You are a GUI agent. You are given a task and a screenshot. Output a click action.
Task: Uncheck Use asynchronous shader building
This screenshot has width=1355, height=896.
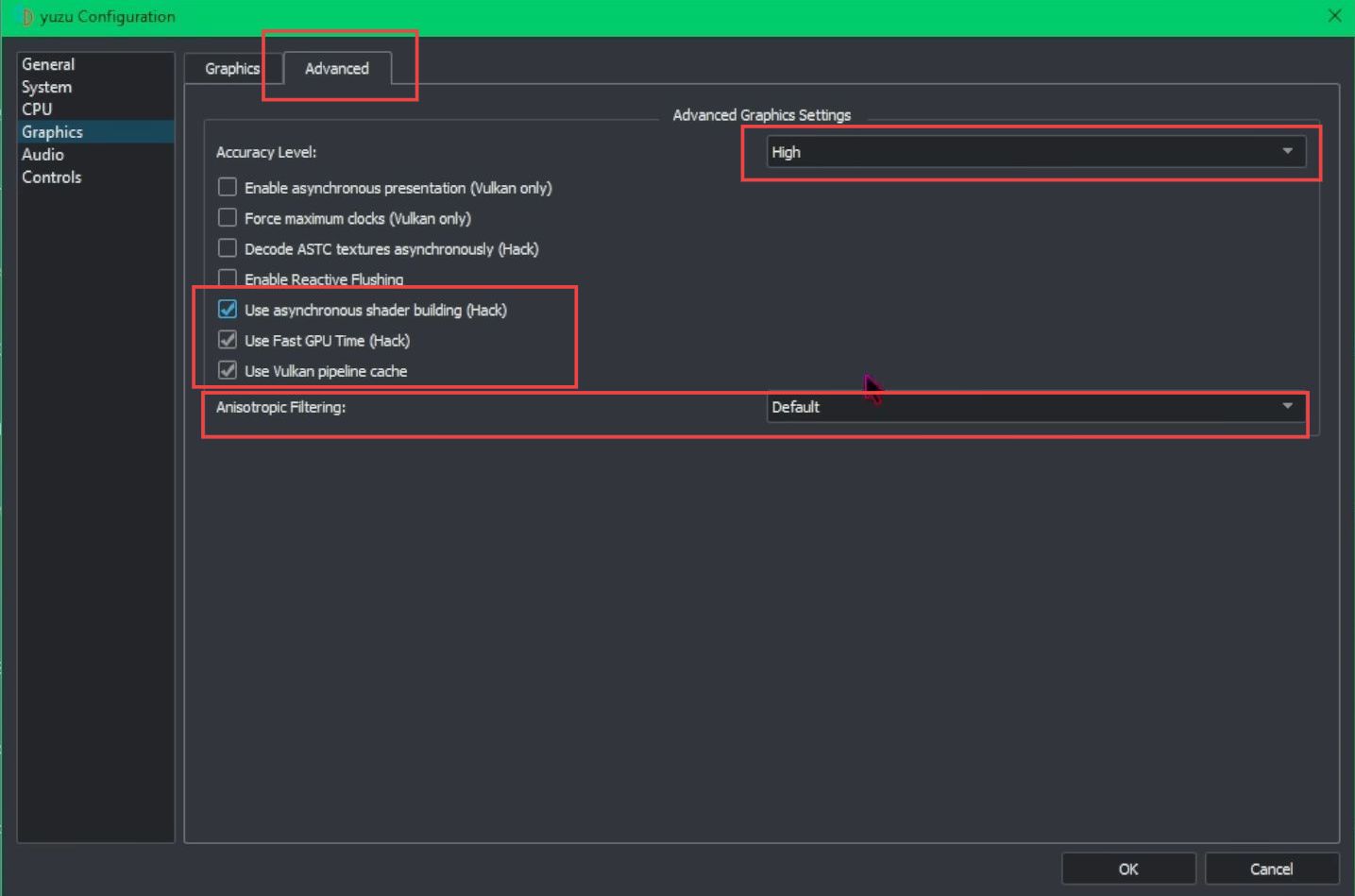(228, 310)
